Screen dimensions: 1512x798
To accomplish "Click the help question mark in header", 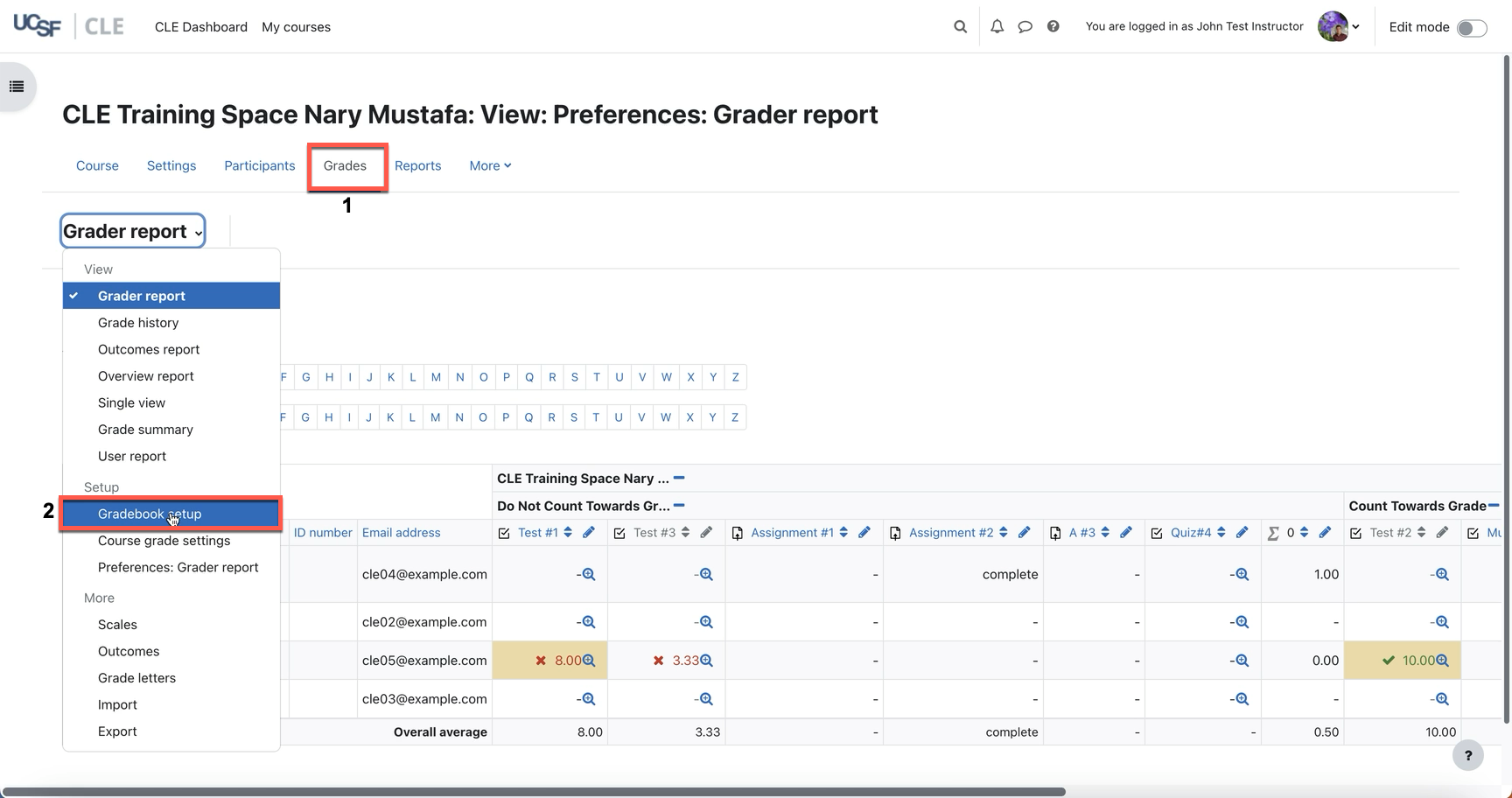I will [1053, 26].
